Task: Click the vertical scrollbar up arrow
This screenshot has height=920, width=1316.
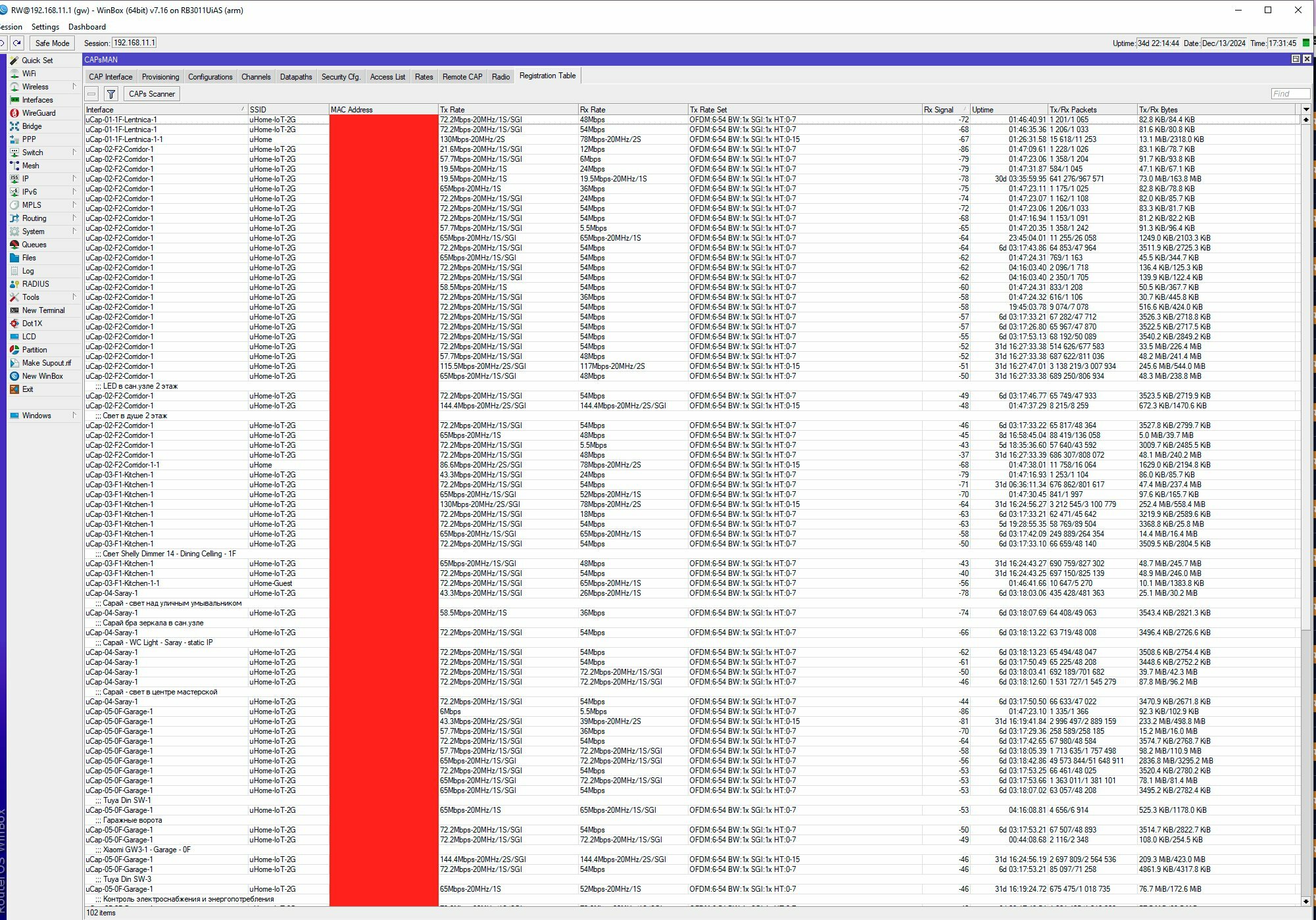Action: click(1306, 120)
